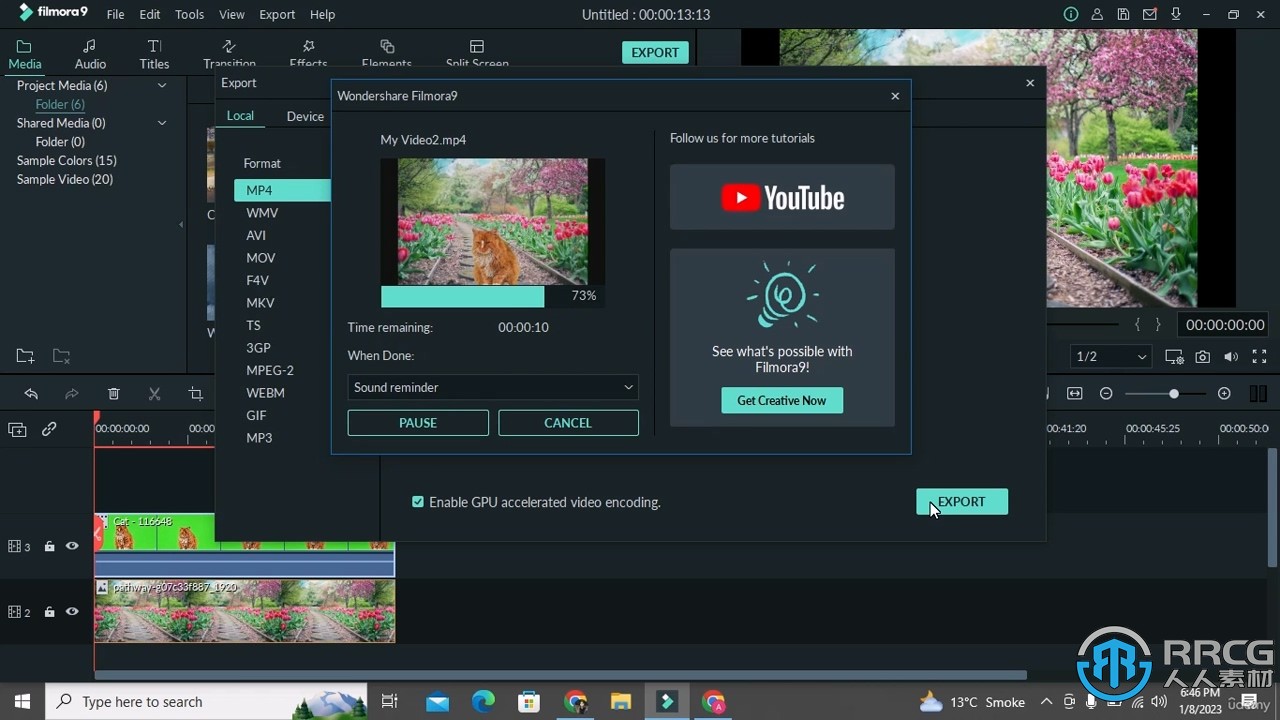Collapse the Project Media section
1280x720 pixels.
[162, 85]
